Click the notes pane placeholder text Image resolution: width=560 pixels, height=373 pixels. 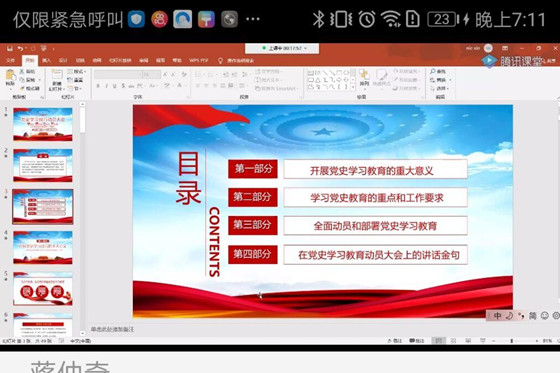[x=112, y=329]
